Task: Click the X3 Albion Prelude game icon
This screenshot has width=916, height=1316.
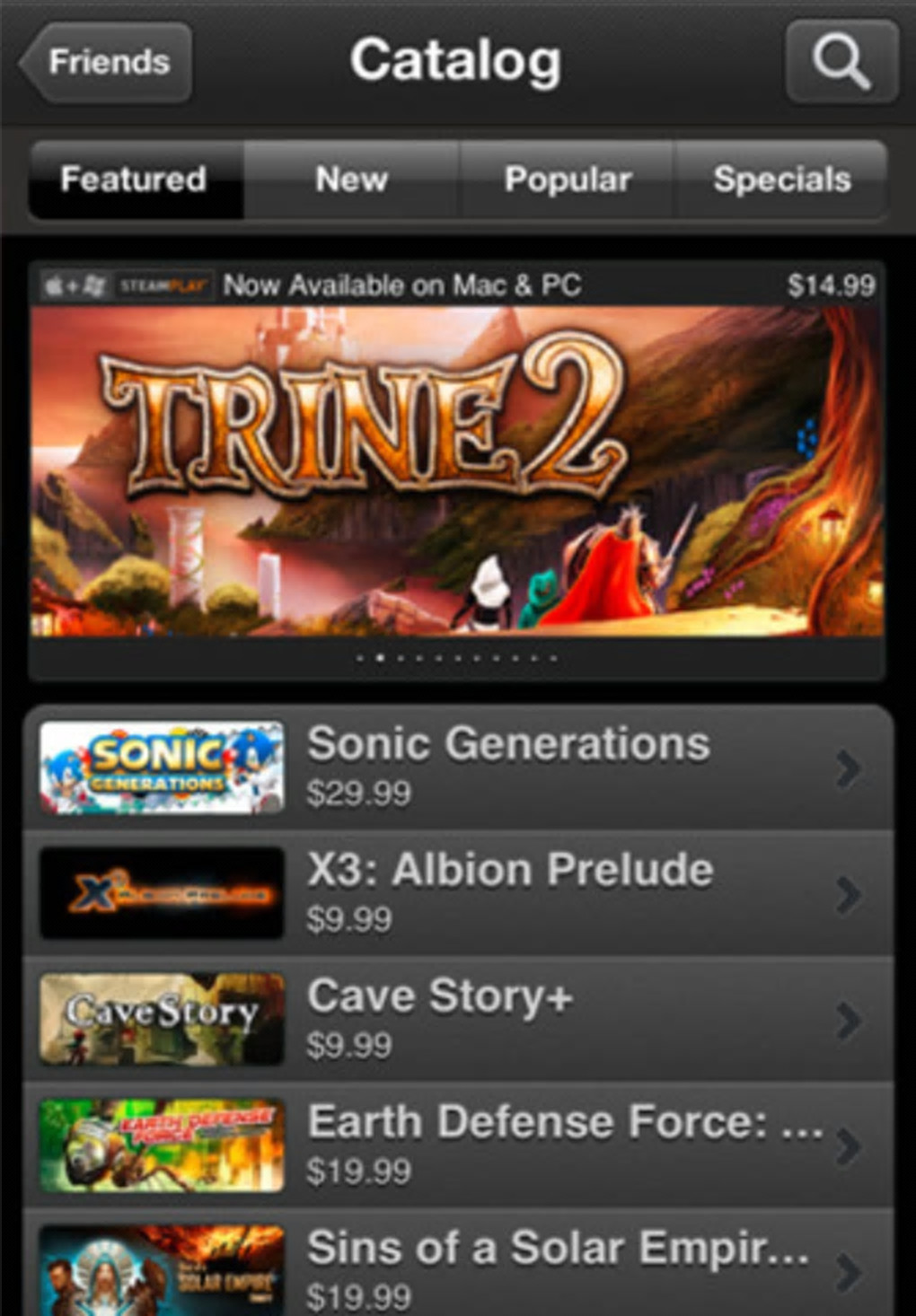Action: tap(162, 894)
